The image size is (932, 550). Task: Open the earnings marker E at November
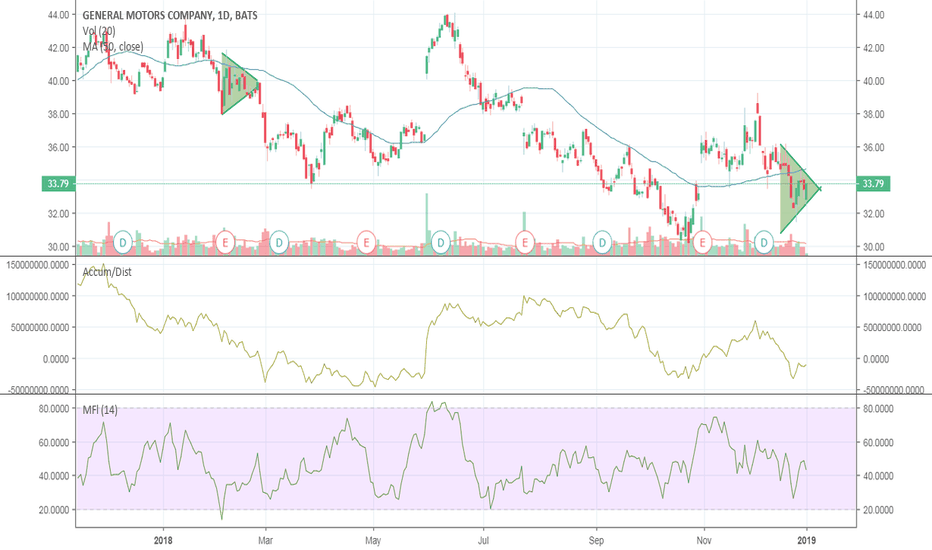pos(703,243)
